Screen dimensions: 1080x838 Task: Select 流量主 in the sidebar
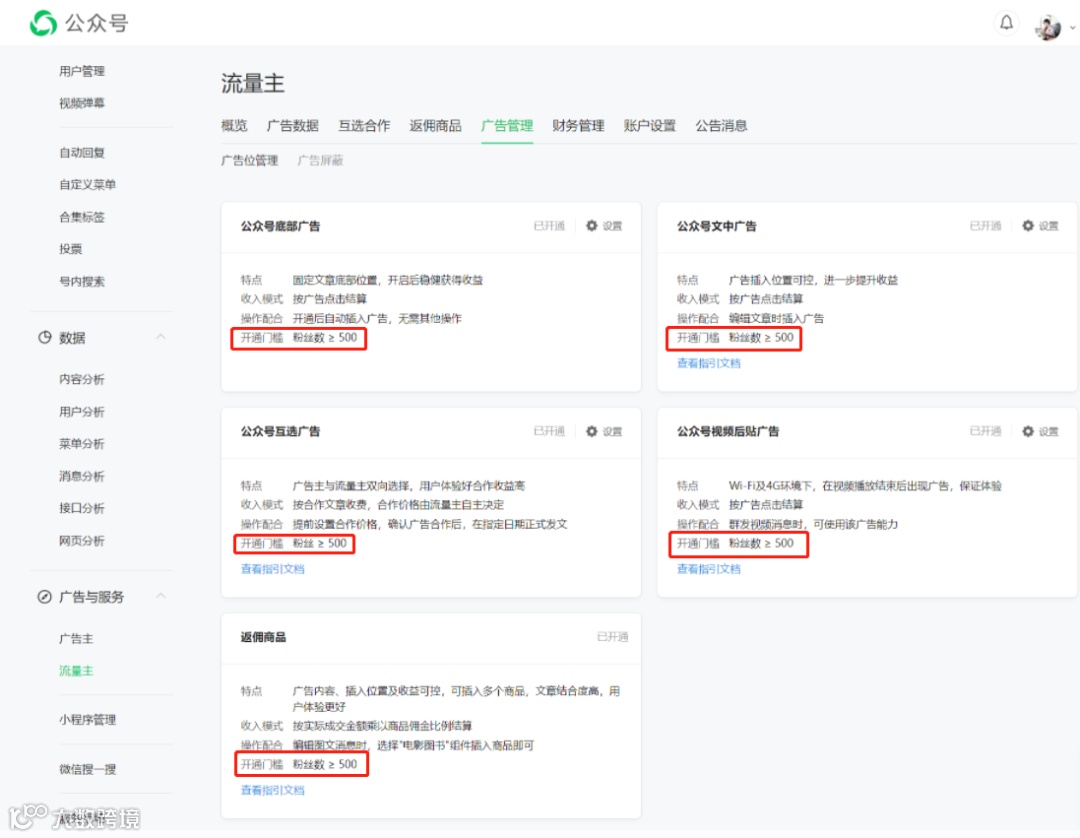click(76, 671)
